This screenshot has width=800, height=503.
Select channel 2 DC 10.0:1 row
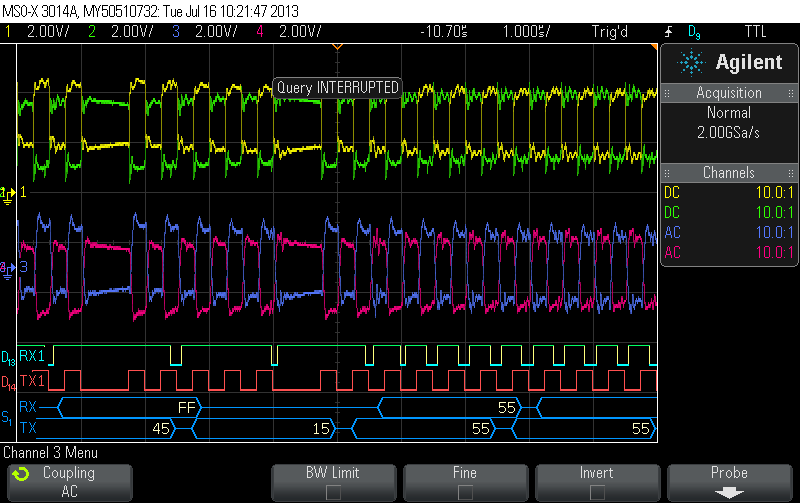(x=729, y=212)
